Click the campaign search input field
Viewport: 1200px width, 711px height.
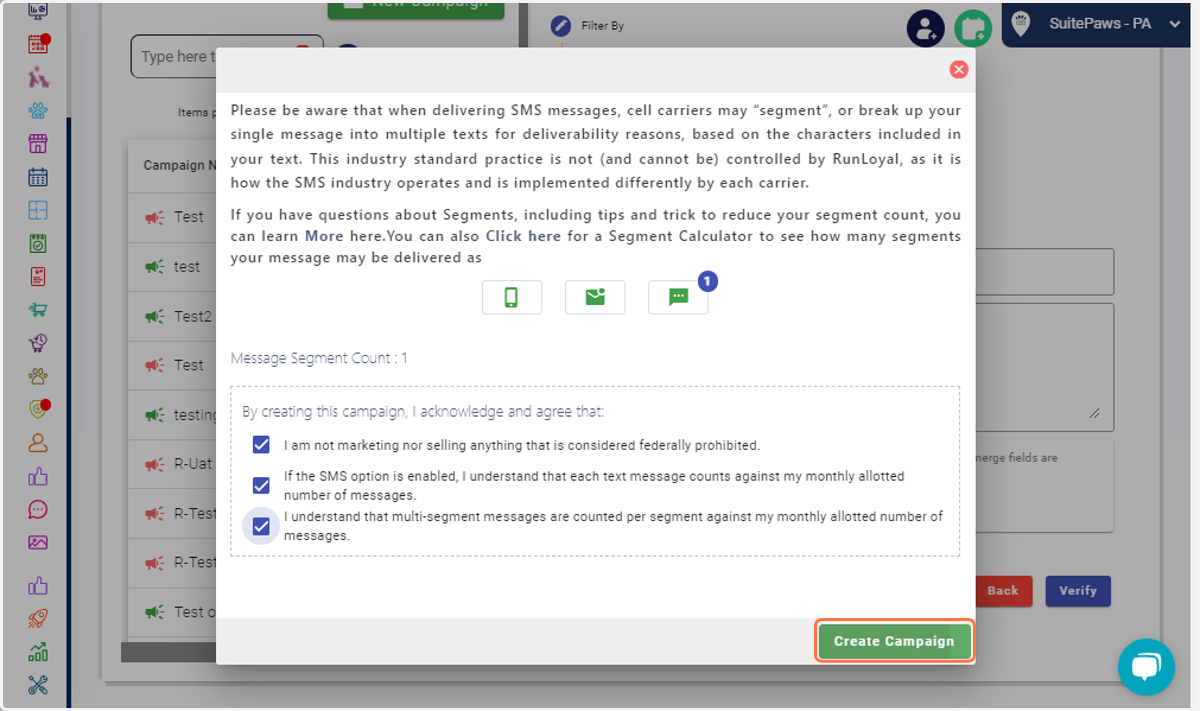tap(227, 57)
